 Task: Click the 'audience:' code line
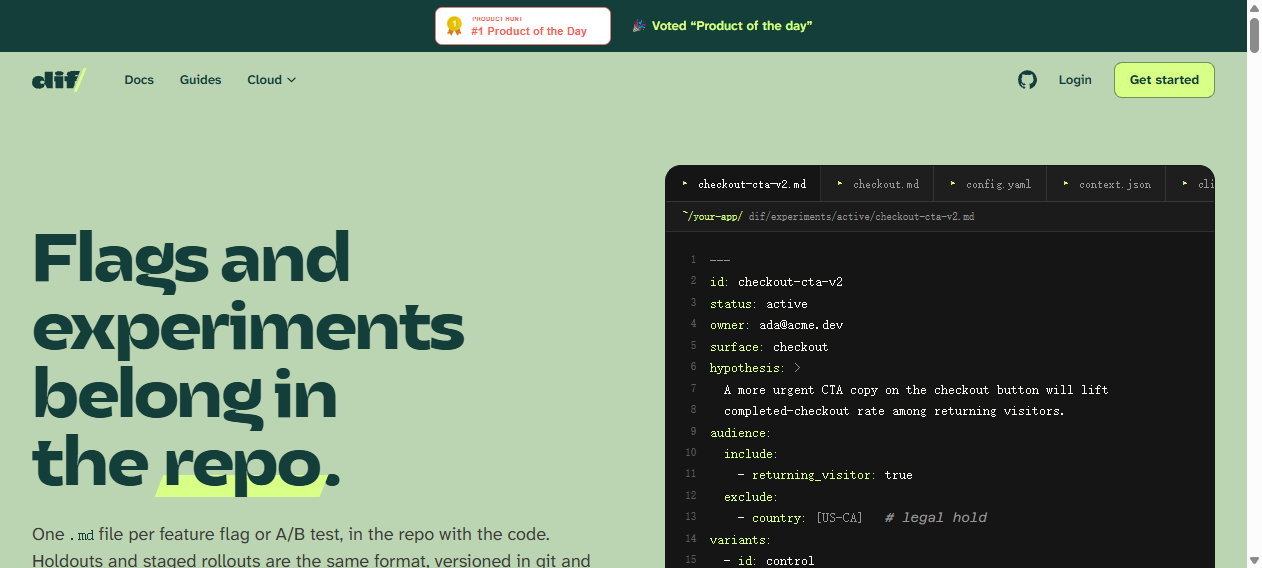(740, 433)
